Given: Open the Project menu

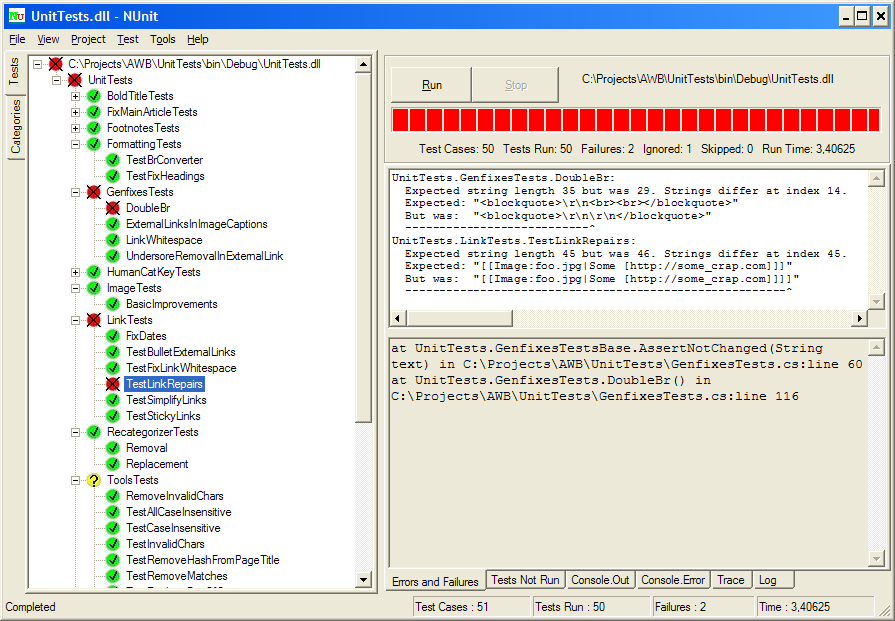Looking at the screenshot, I should coord(88,39).
